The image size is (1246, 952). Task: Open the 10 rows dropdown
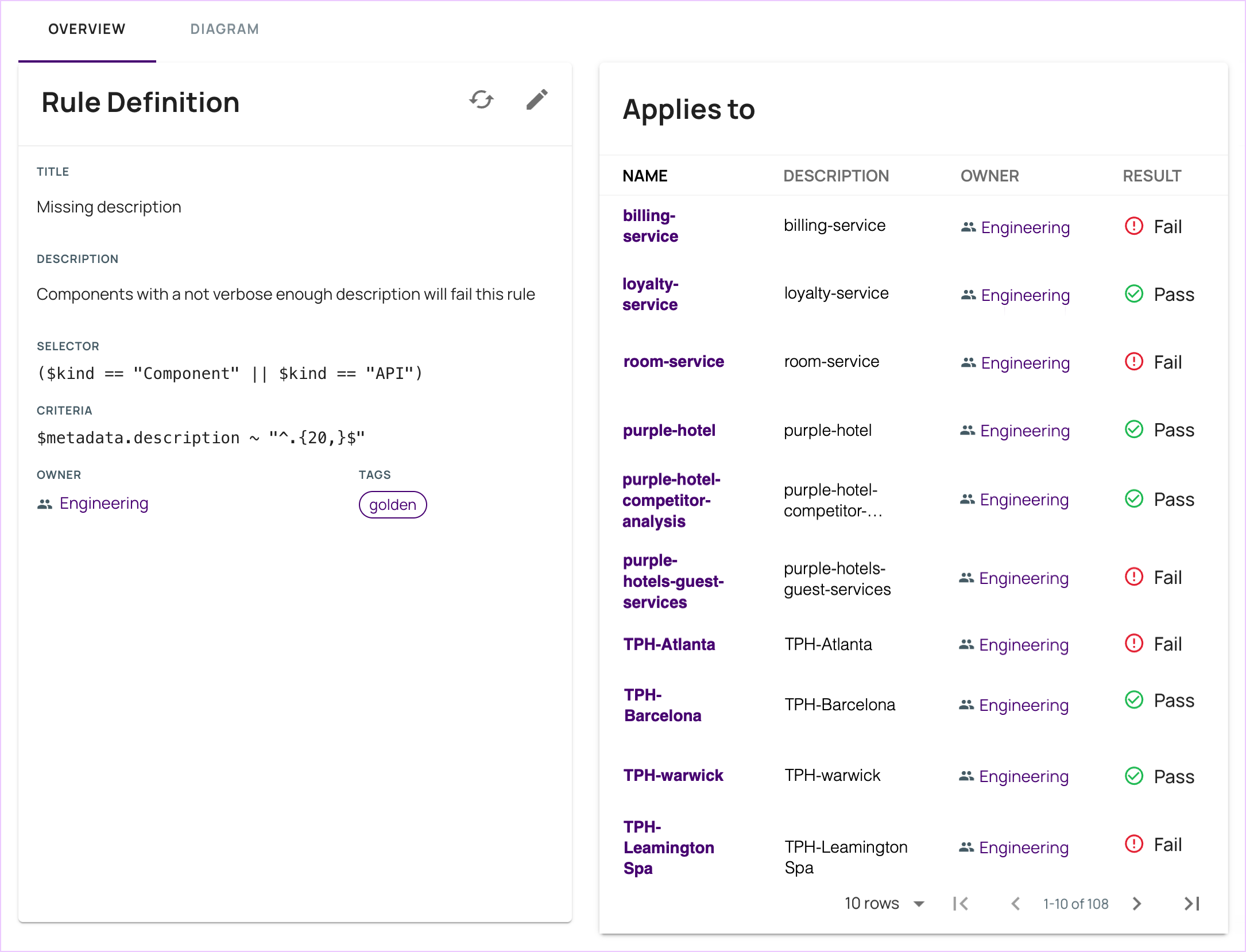[884, 904]
